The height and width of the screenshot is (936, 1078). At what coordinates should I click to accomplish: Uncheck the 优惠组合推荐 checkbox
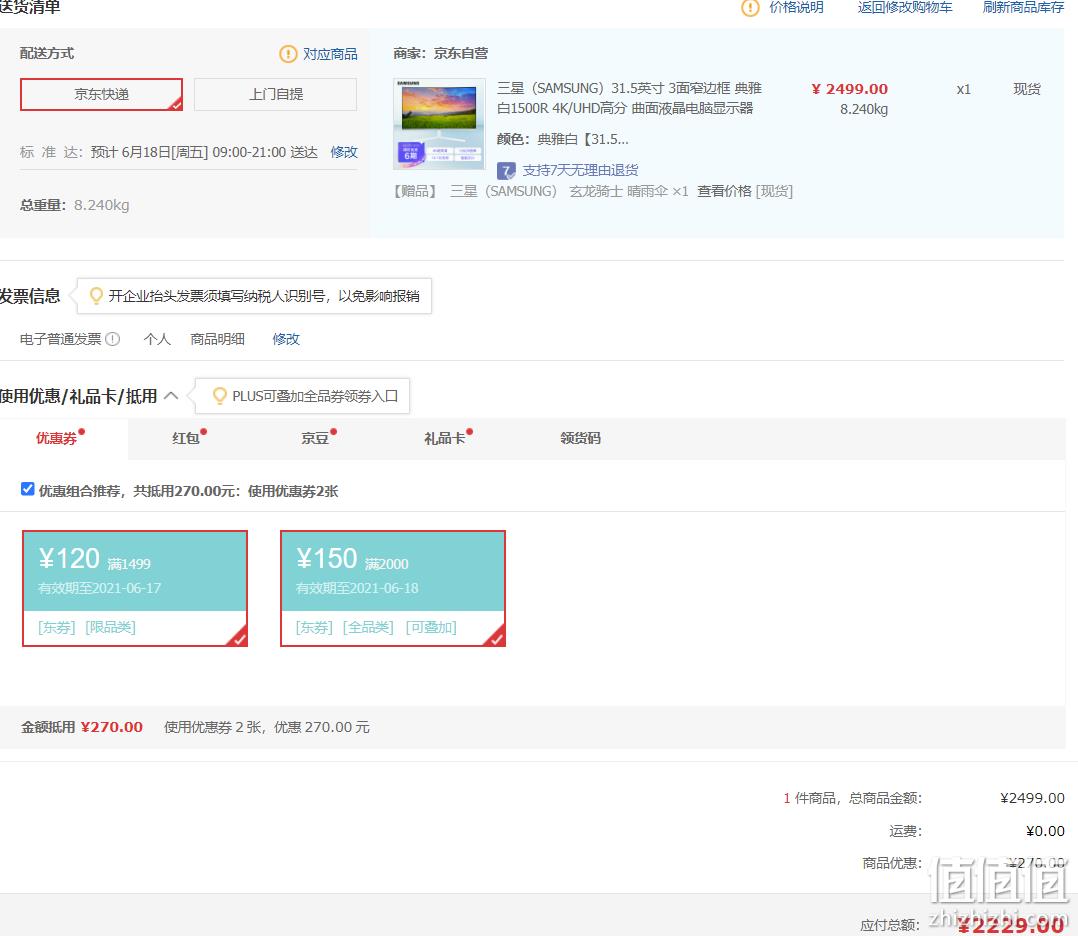(28, 489)
